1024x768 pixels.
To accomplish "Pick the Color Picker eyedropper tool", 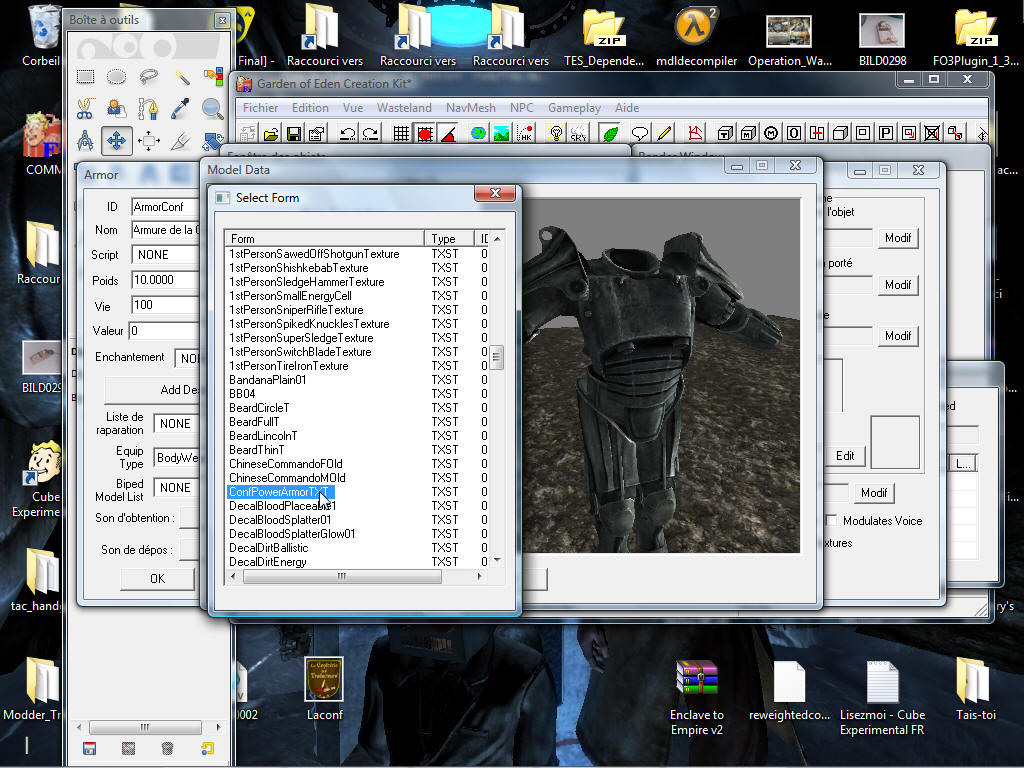I will (181, 108).
